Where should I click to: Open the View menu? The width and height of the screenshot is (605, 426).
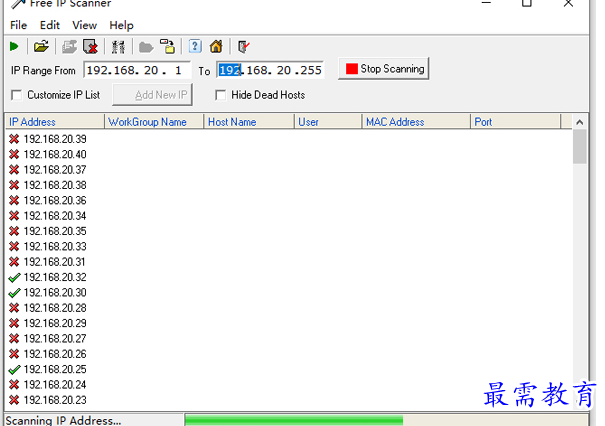pos(84,25)
